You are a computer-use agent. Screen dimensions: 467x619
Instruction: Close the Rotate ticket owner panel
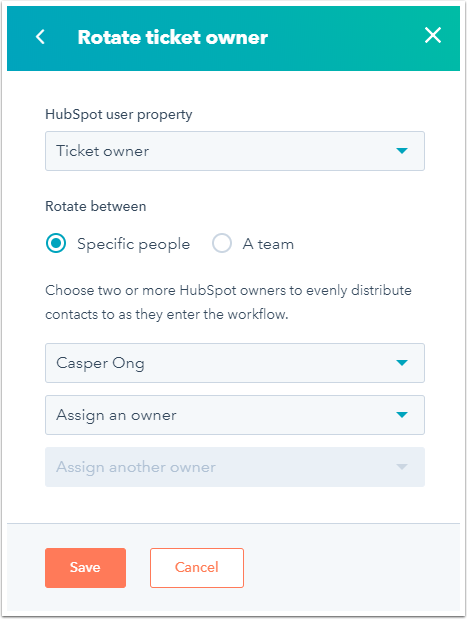click(433, 35)
